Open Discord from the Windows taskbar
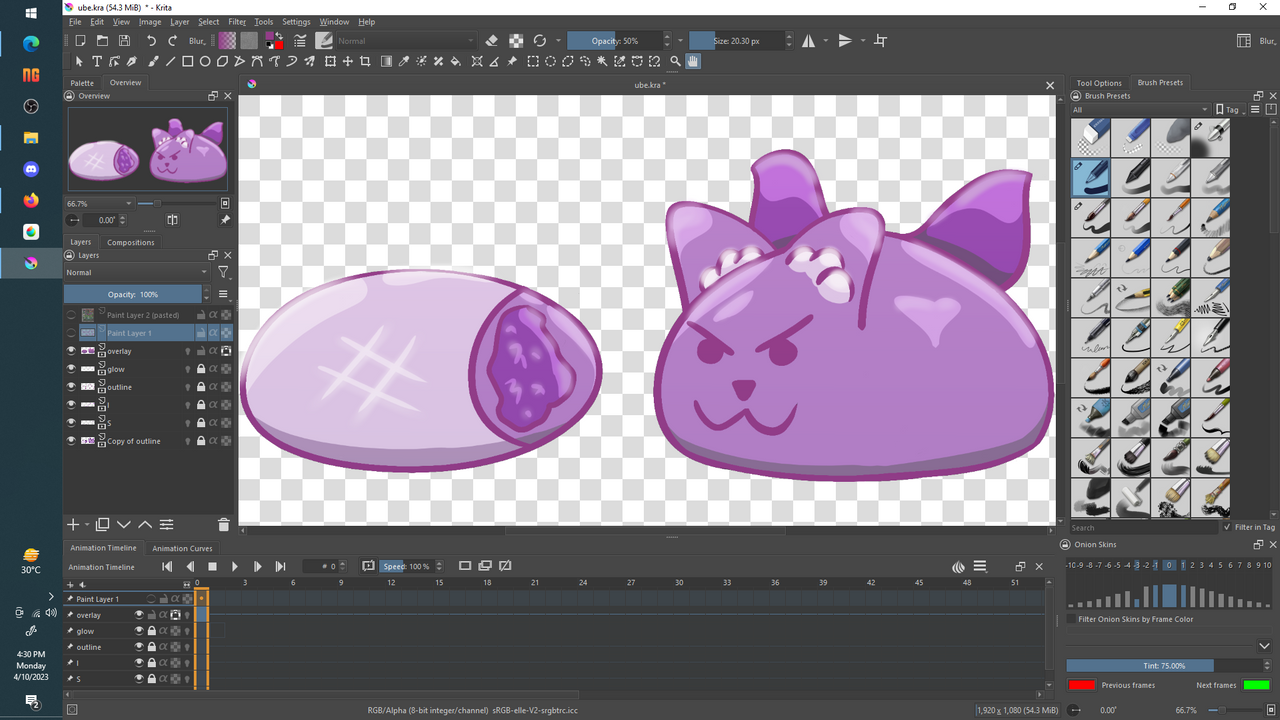Screen dimensions: 1280x720 31,169
